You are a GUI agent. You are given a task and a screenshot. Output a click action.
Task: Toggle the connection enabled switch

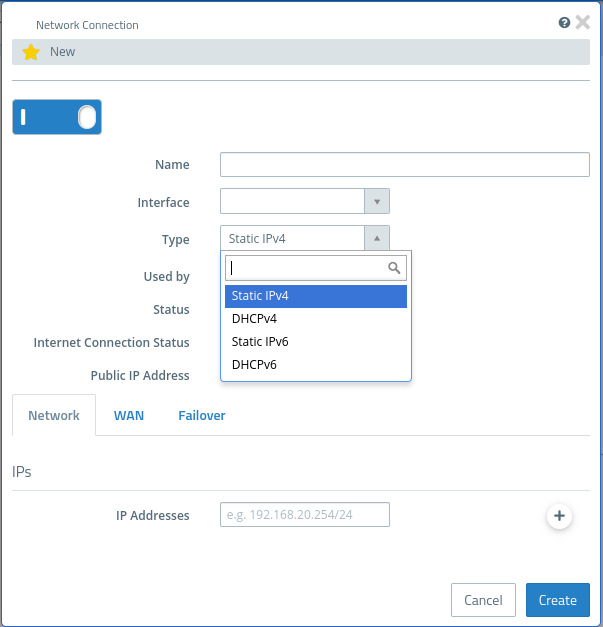[57, 117]
